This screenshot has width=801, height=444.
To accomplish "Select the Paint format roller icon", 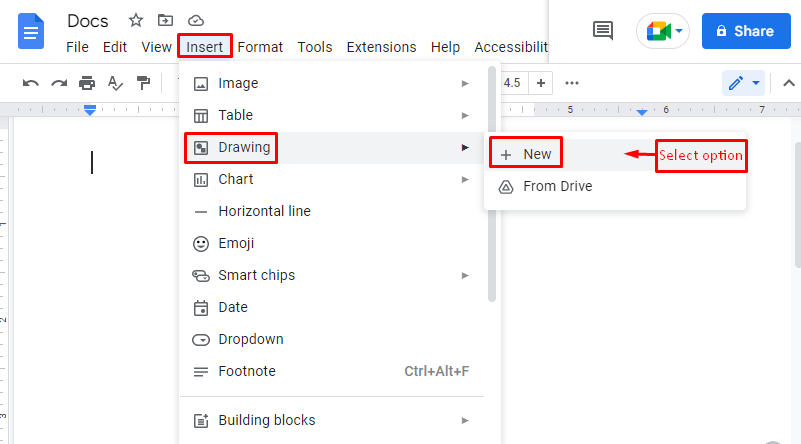I will (144, 83).
